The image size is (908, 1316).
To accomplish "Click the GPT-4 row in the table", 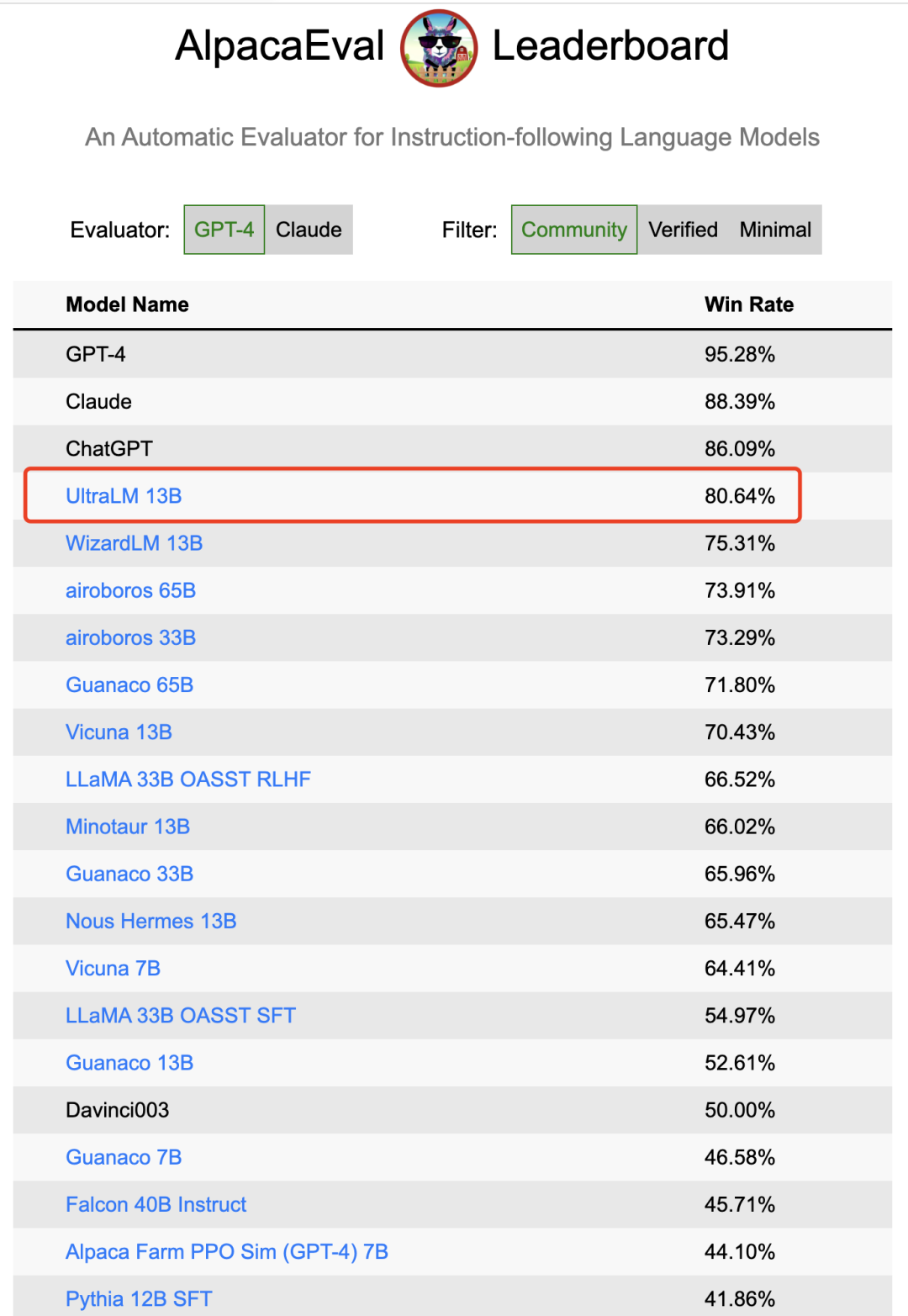I will pos(452,354).
